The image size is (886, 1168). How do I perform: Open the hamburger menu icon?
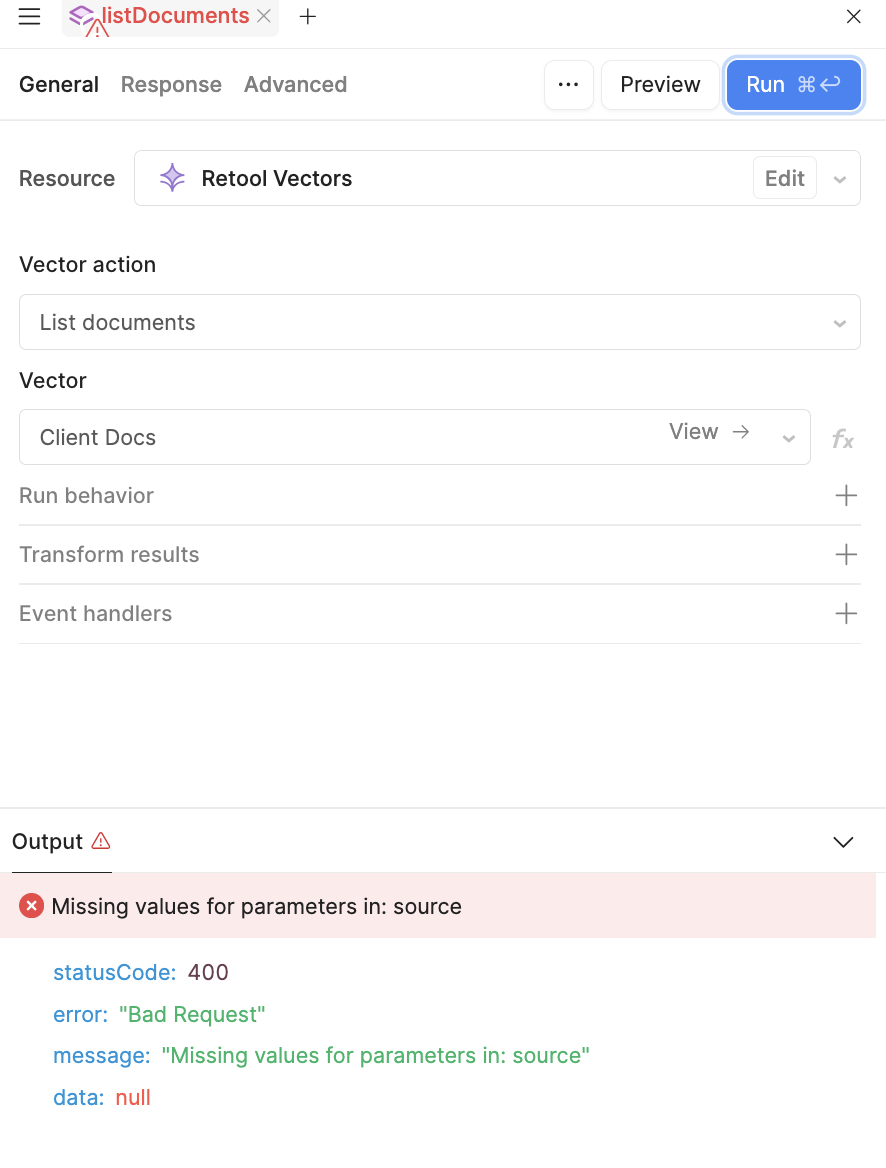point(29,16)
